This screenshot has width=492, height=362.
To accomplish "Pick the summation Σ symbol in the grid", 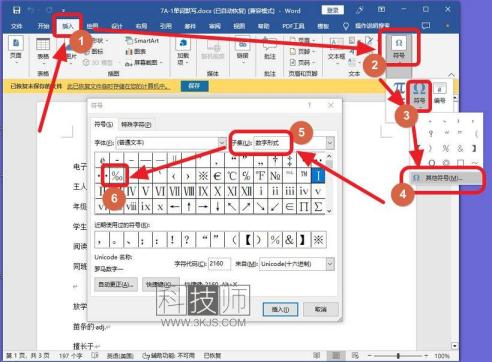I will click(x=318, y=207).
